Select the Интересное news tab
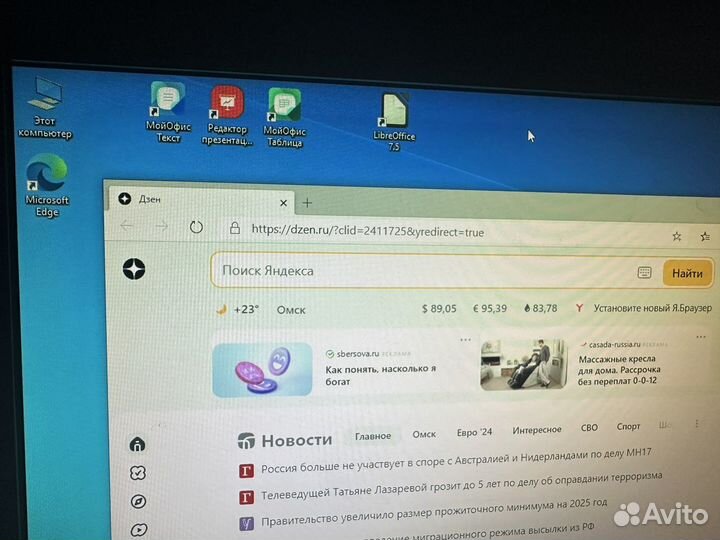Viewport: 720px width, 540px height. pos(537,430)
